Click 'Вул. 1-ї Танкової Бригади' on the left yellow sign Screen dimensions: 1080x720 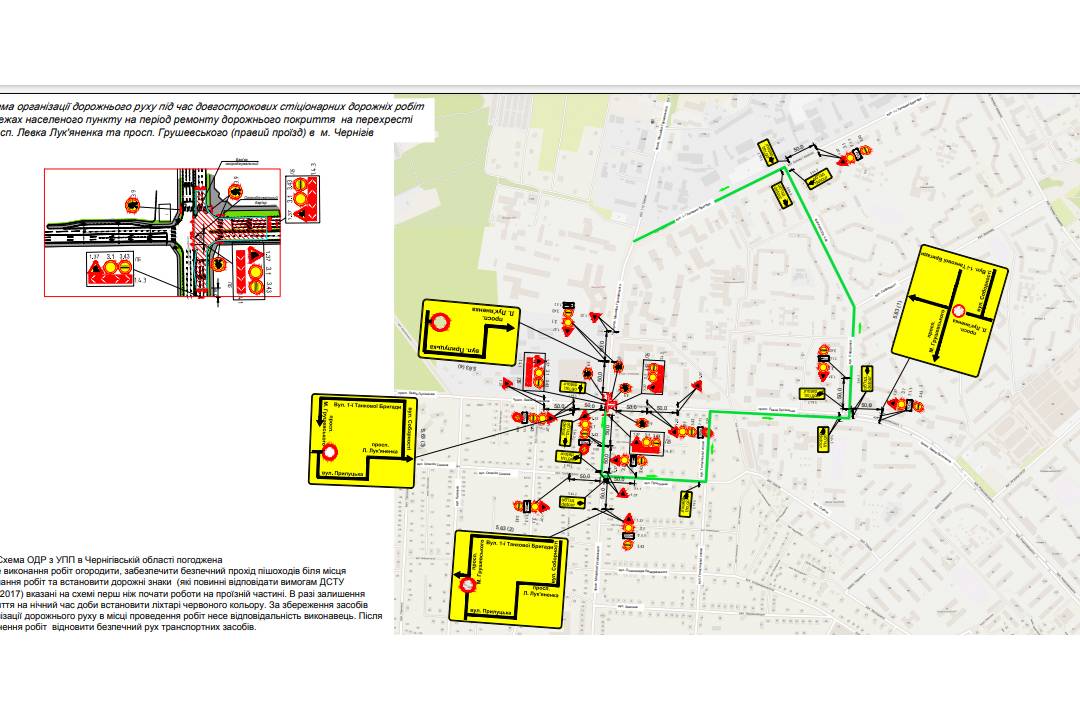click(x=366, y=406)
